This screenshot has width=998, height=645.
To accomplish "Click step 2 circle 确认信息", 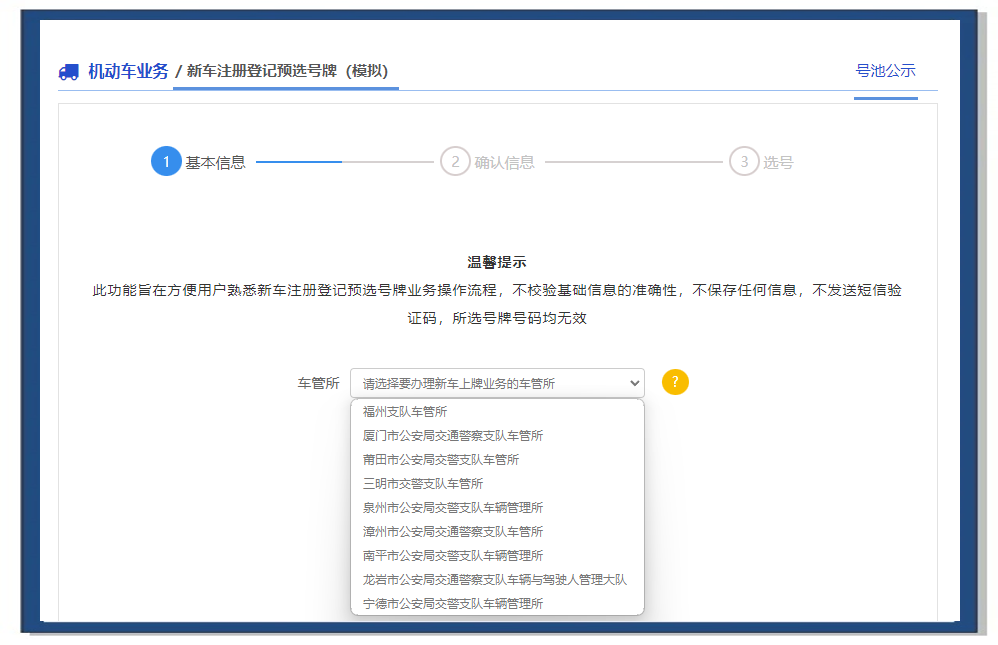I will click(455, 162).
